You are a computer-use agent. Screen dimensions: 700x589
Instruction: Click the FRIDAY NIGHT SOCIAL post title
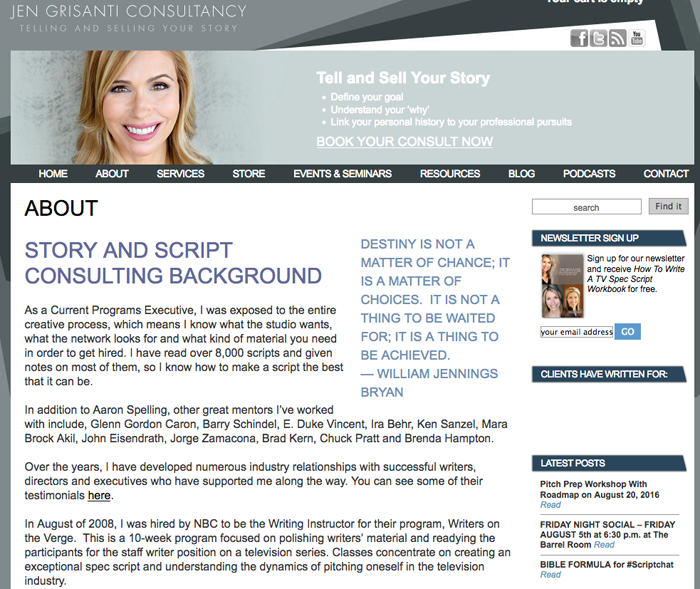(608, 535)
